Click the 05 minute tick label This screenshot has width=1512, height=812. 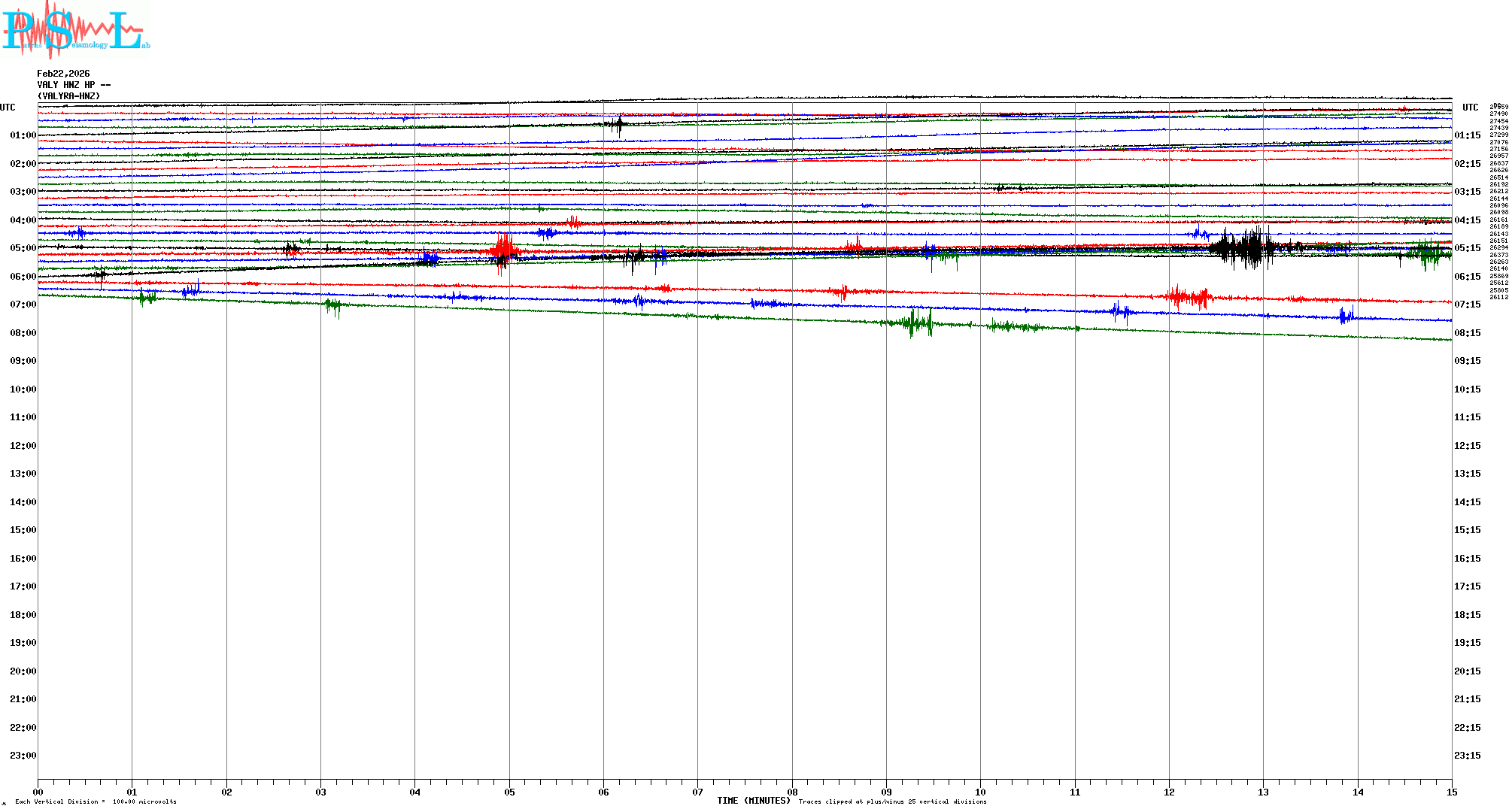click(x=509, y=792)
